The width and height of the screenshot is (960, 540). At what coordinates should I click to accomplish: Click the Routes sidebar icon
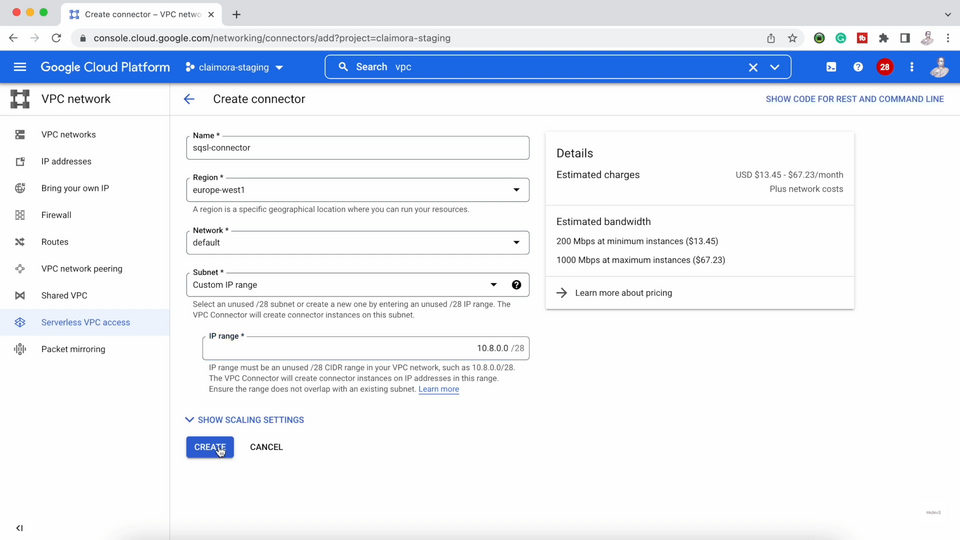[20, 242]
